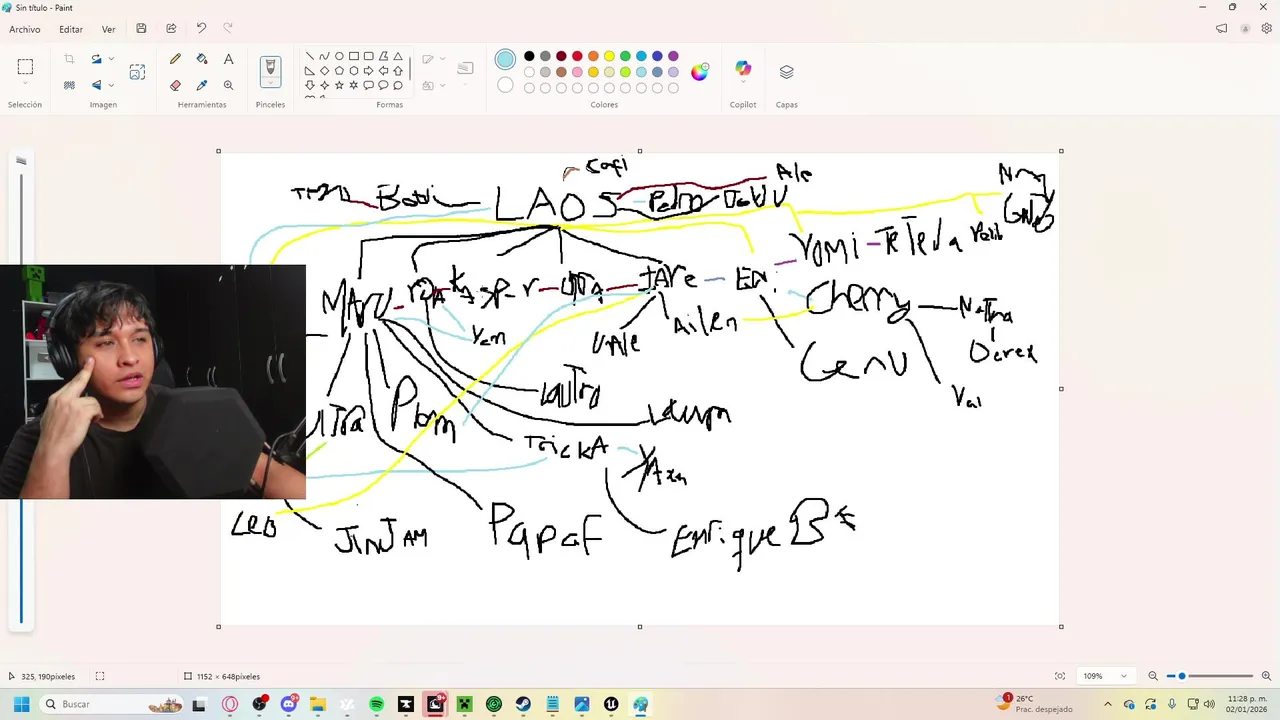Click the remove background icon
This screenshot has width=1280, height=720.
coord(69,85)
